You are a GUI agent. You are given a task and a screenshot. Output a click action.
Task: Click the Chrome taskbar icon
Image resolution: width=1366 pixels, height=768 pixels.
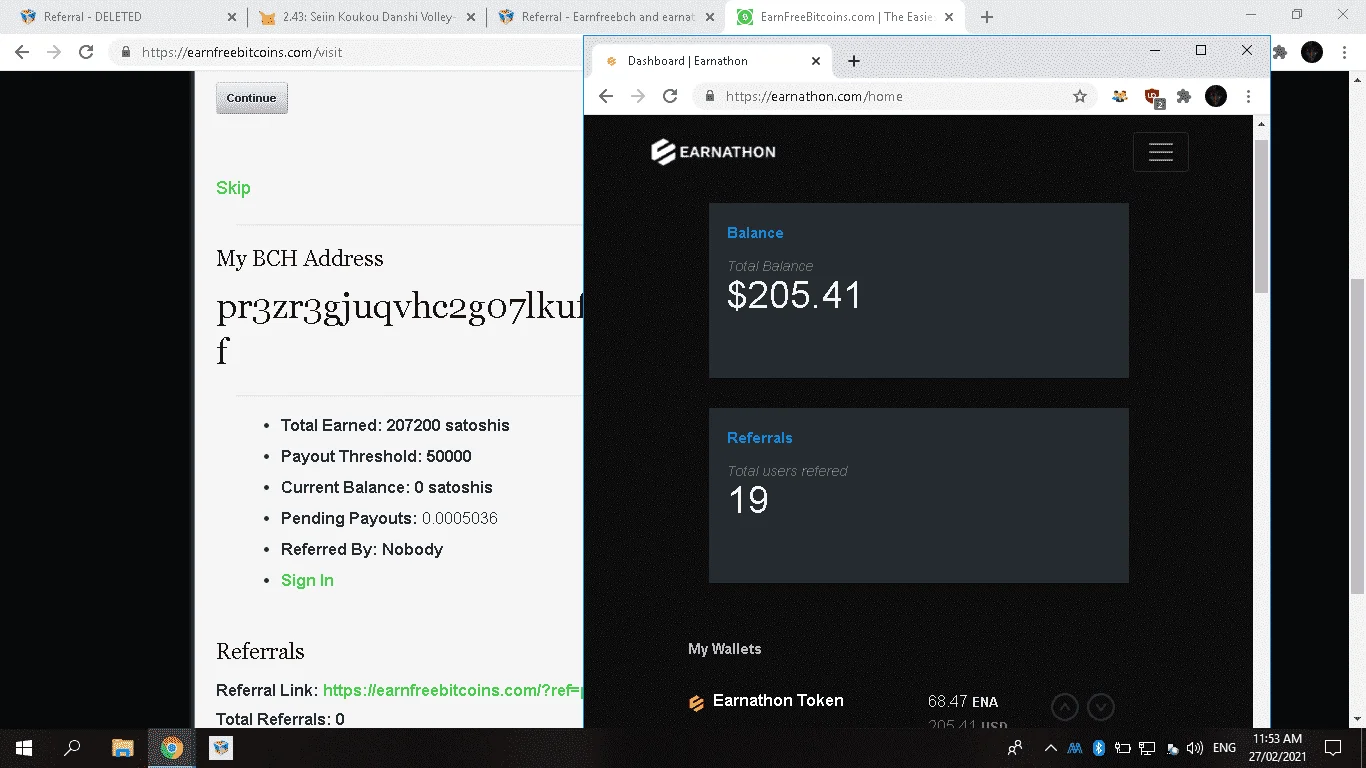(171, 748)
